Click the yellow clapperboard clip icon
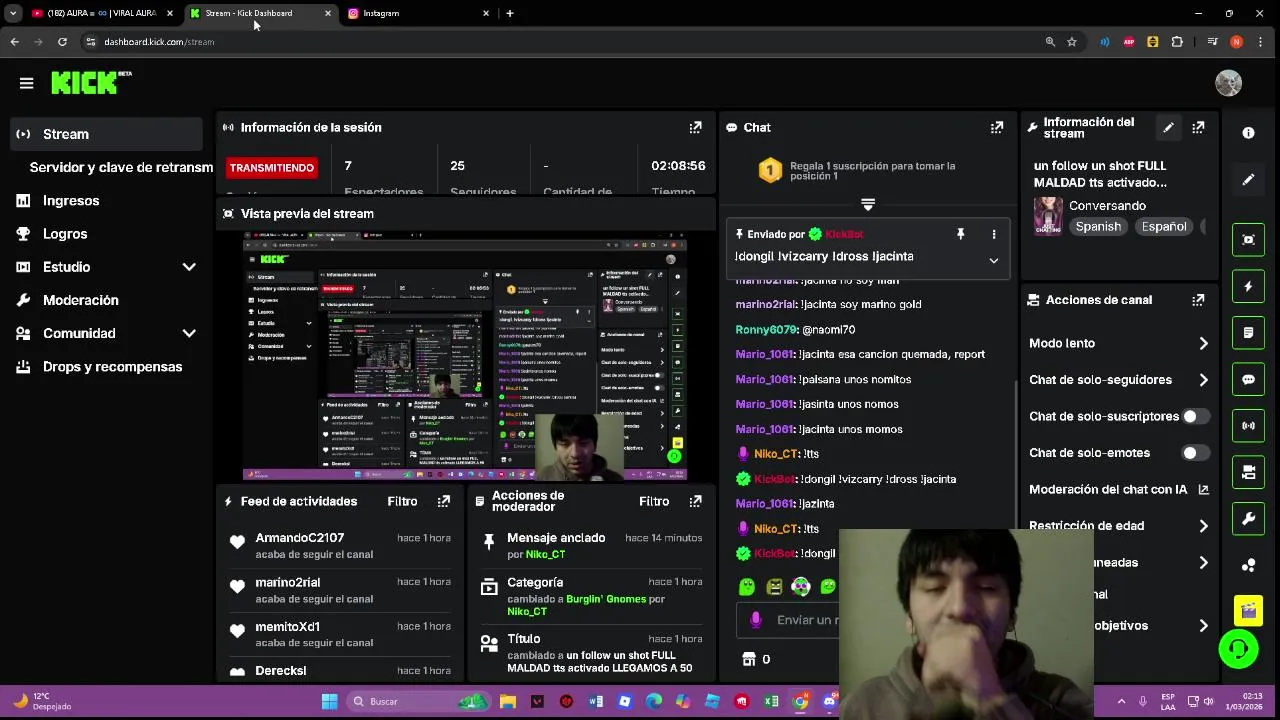The image size is (1280, 720). [1248, 609]
